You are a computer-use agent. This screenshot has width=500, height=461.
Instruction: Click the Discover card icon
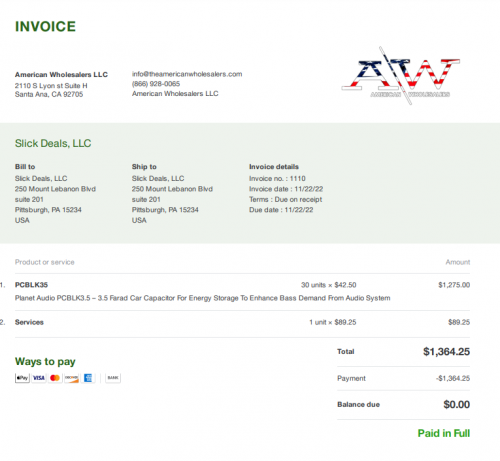click(x=71, y=378)
